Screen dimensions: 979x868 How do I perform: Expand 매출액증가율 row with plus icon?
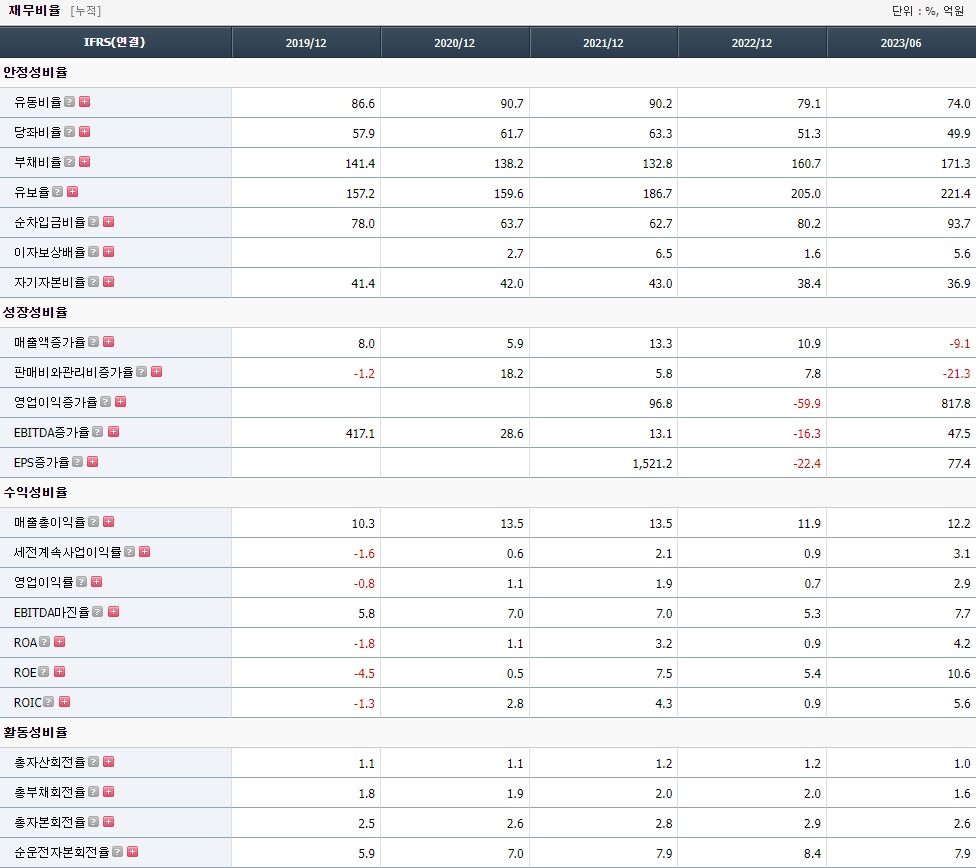pos(109,342)
